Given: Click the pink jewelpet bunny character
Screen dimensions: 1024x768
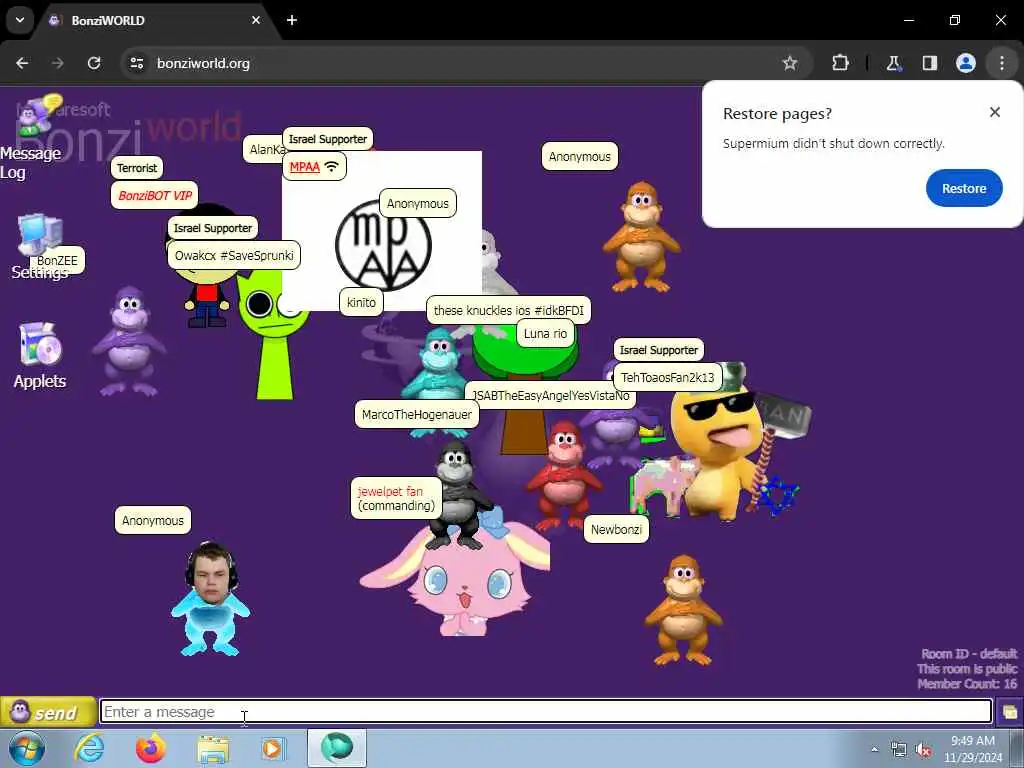Looking at the screenshot, I should coord(456,583).
